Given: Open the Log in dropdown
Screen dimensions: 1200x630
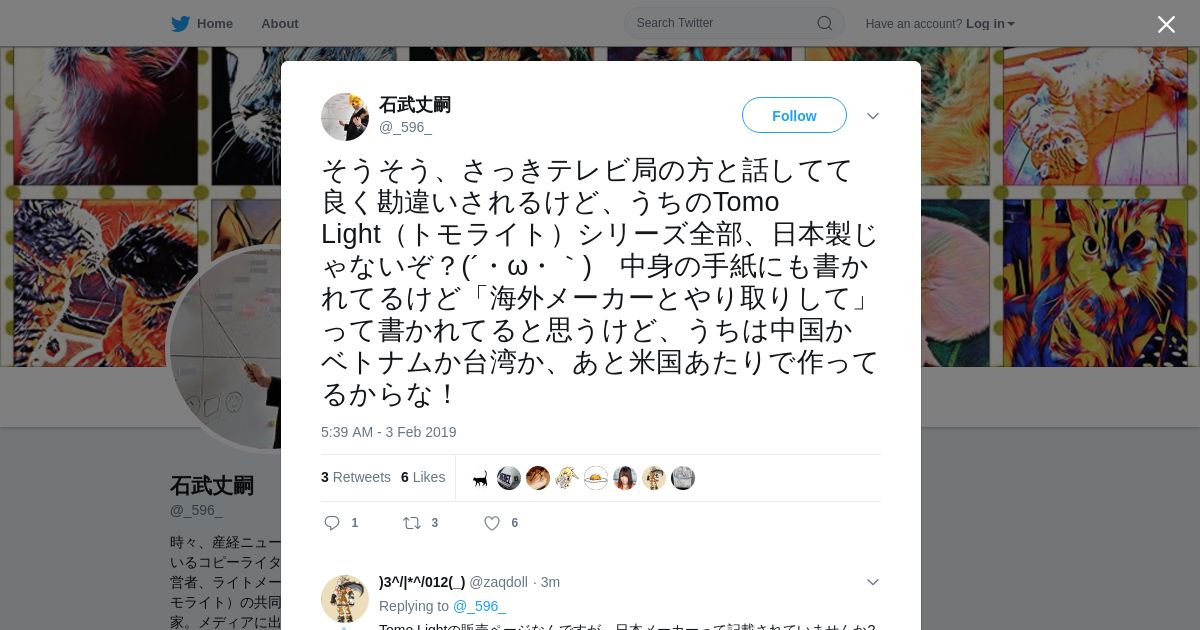Looking at the screenshot, I should click(x=990, y=23).
